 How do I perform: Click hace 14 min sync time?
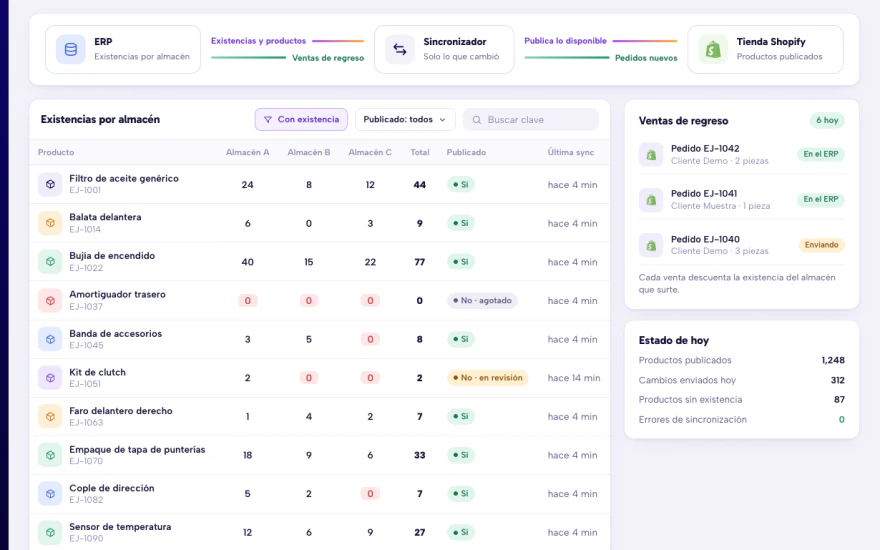click(x=574, y=378)
